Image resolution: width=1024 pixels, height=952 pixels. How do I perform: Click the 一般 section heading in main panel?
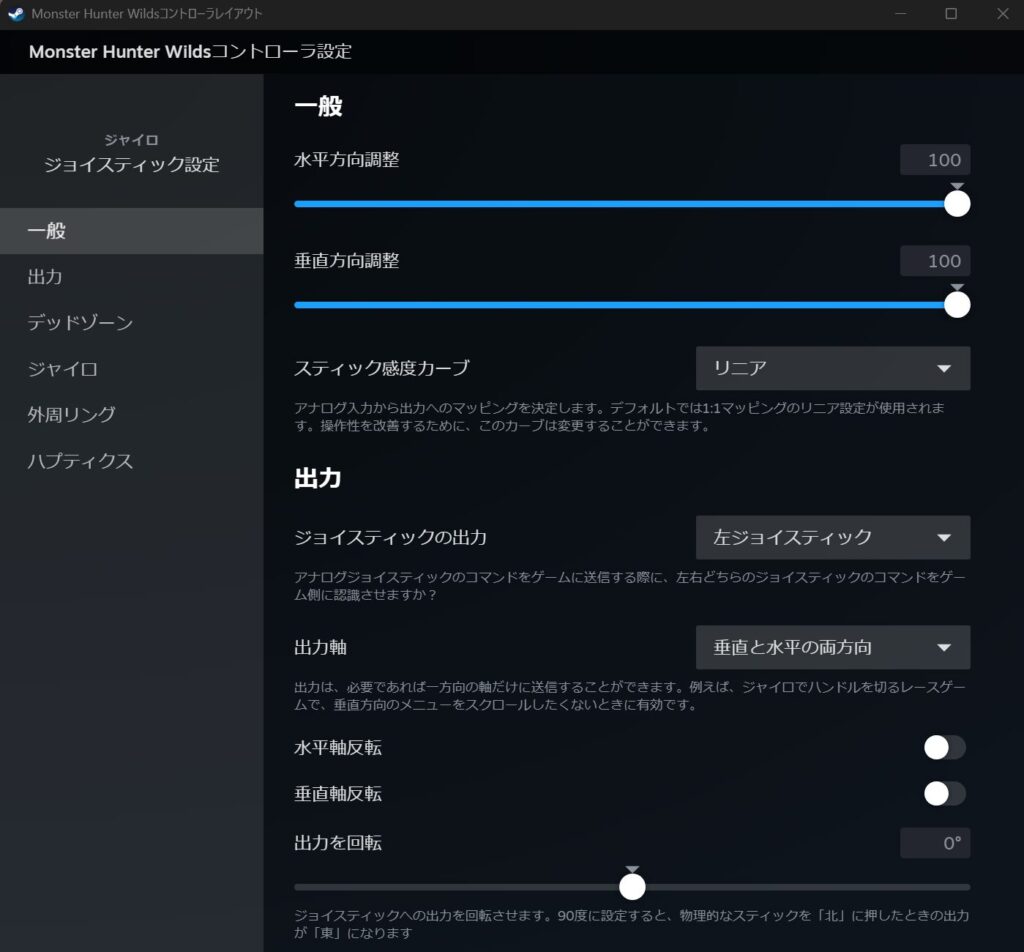(318, 106)
